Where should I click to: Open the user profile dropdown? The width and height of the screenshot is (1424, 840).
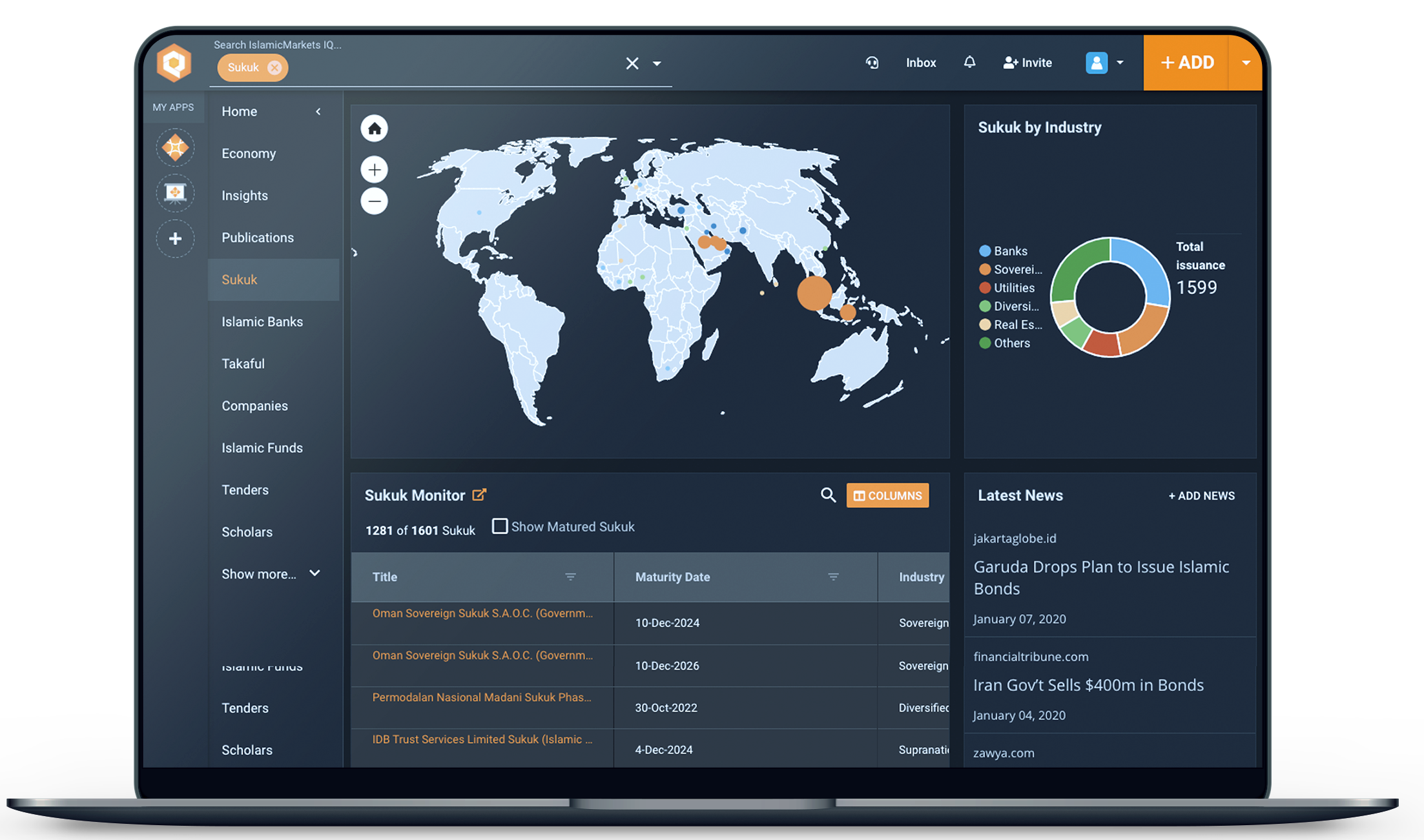1105,63
